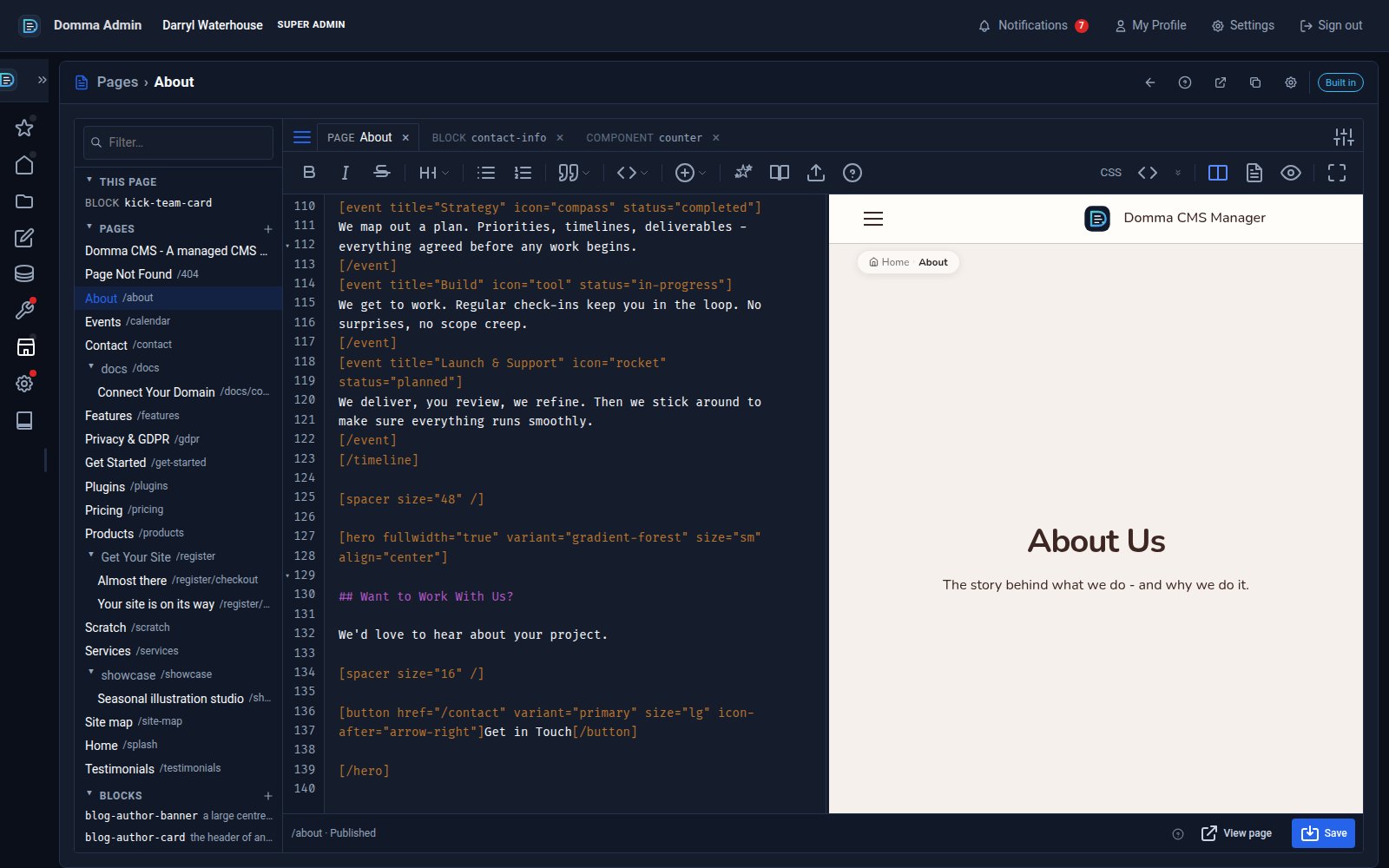Click the magic sparkle wand icon

(x=743, y=173)
